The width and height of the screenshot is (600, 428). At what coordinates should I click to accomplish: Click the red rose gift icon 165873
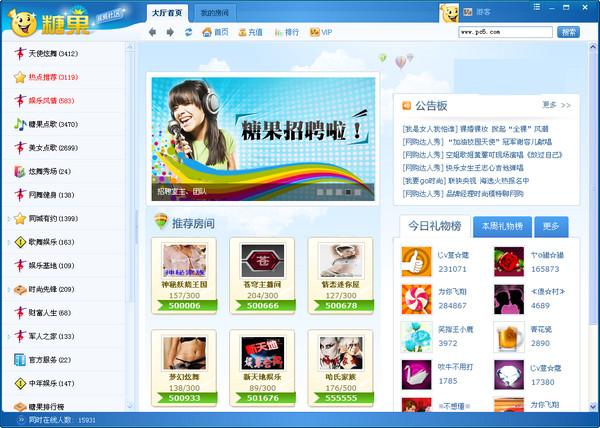(509, 262)
